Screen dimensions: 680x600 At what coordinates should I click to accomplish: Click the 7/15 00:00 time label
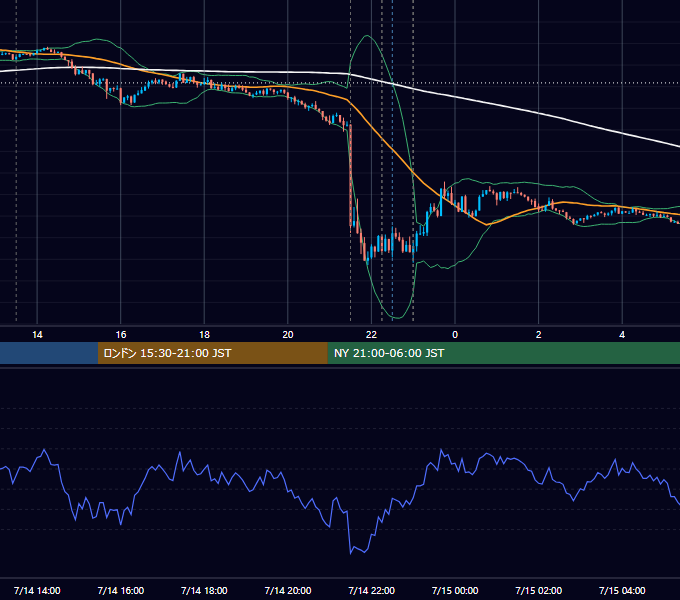tap(455, 590)
